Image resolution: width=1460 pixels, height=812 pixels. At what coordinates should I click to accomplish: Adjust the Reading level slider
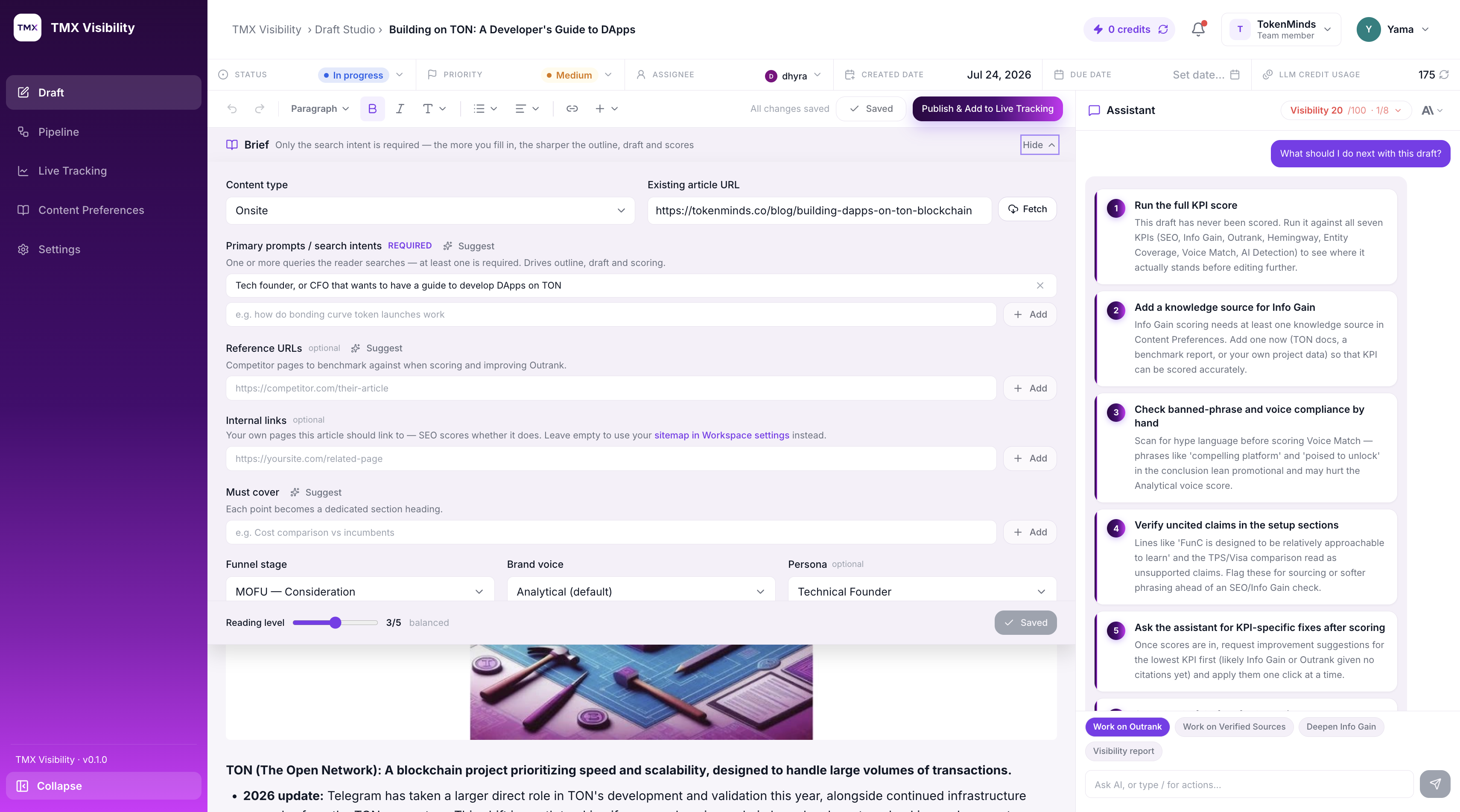click(x=335, y=623)
